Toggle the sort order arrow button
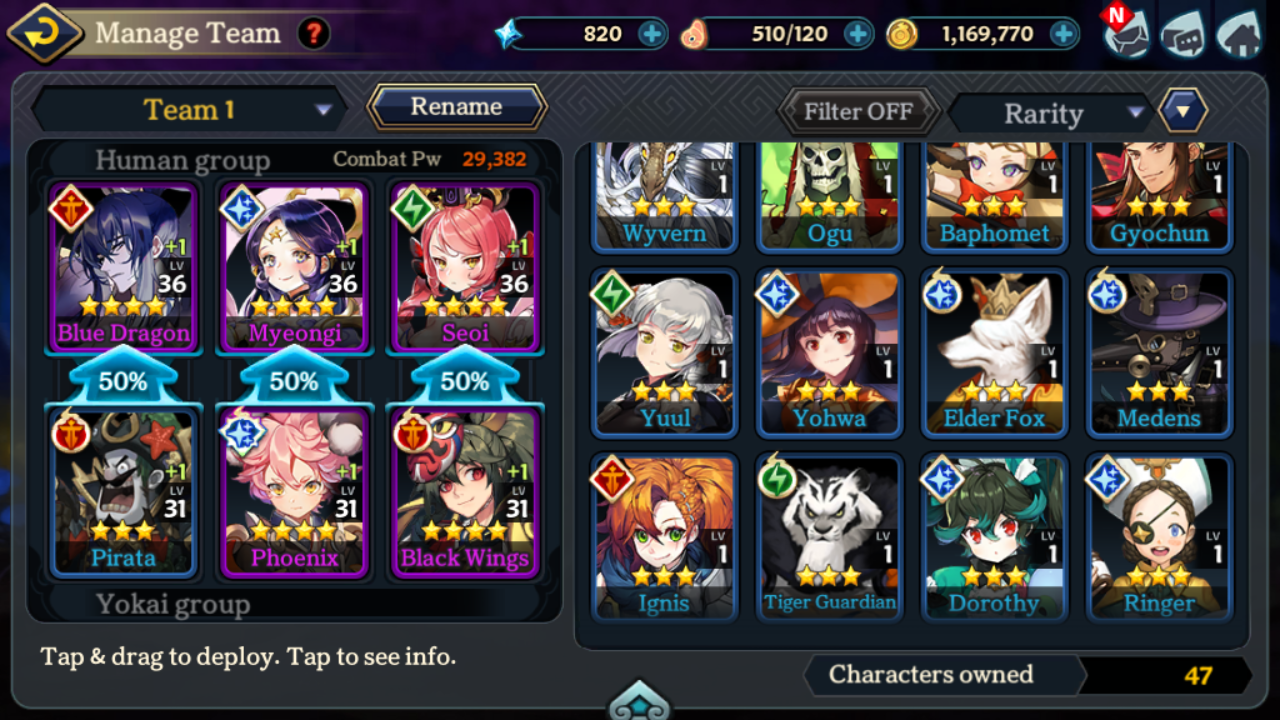1280x720 pixels. click(x=1183, y=111)
